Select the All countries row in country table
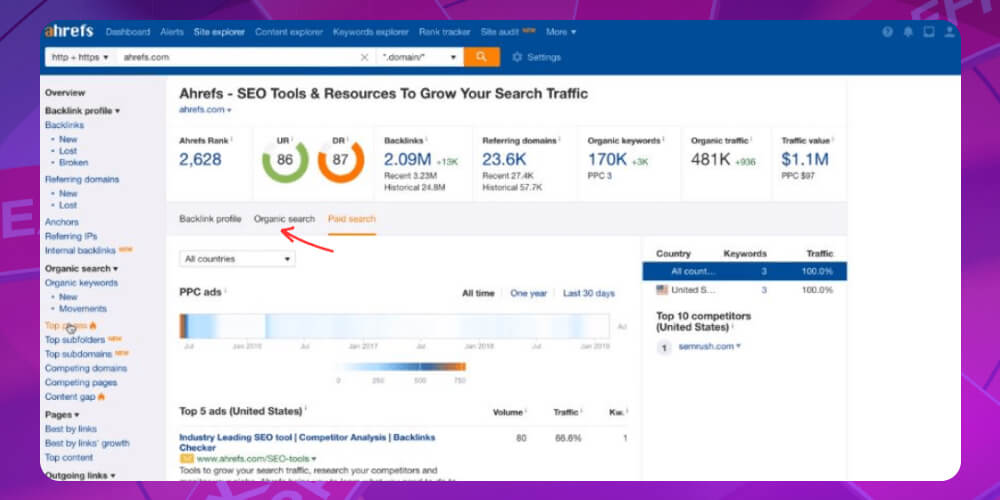 click(x=744, y=271)
